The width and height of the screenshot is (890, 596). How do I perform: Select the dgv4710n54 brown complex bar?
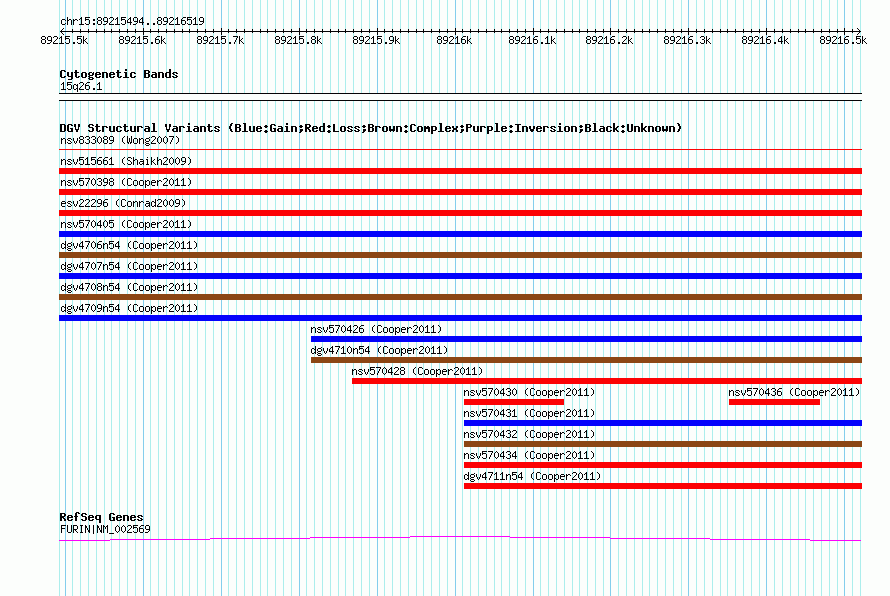click(x=586, y=360)
